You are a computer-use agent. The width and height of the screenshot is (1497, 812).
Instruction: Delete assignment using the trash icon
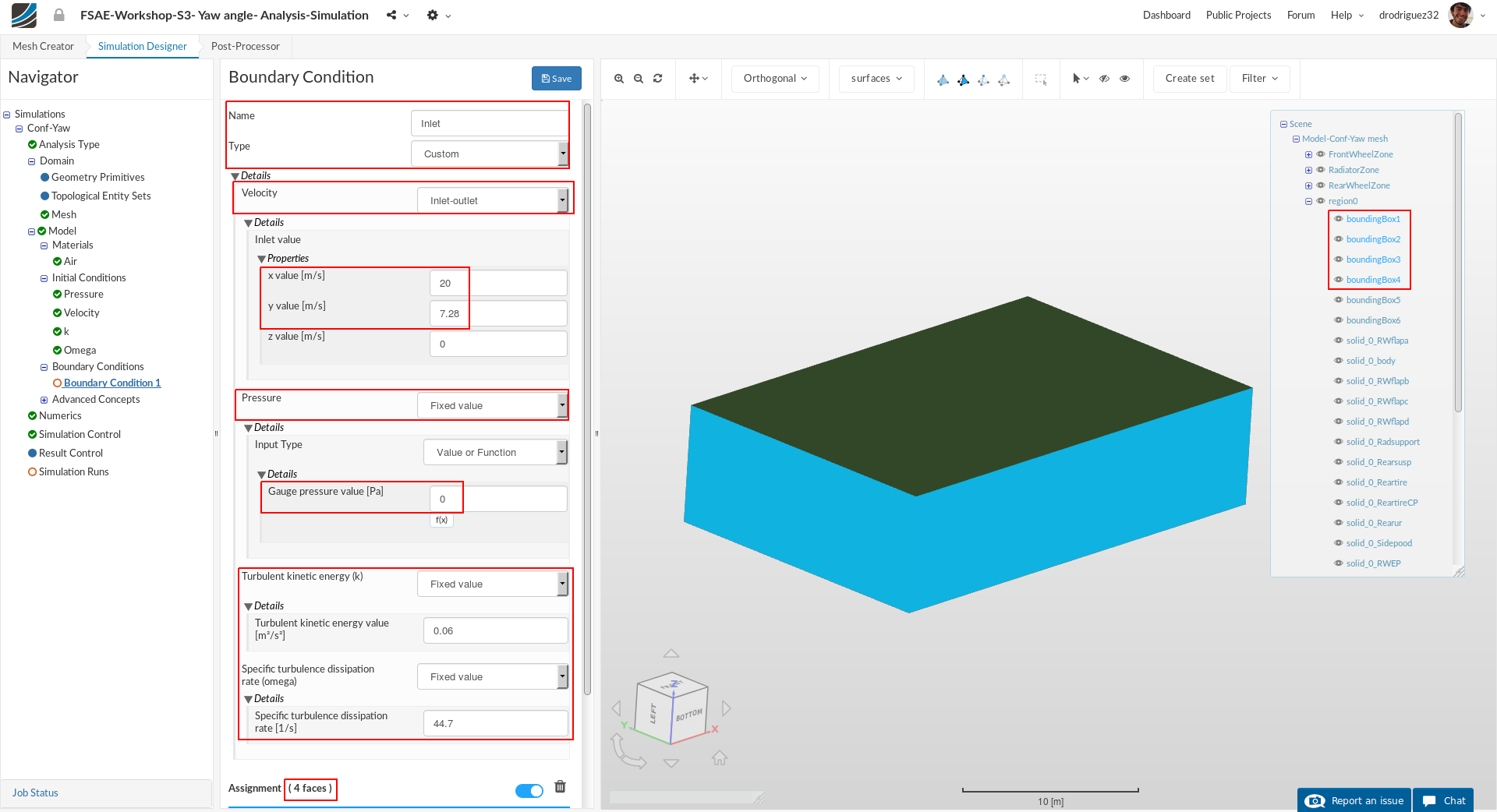click(560, 787)
